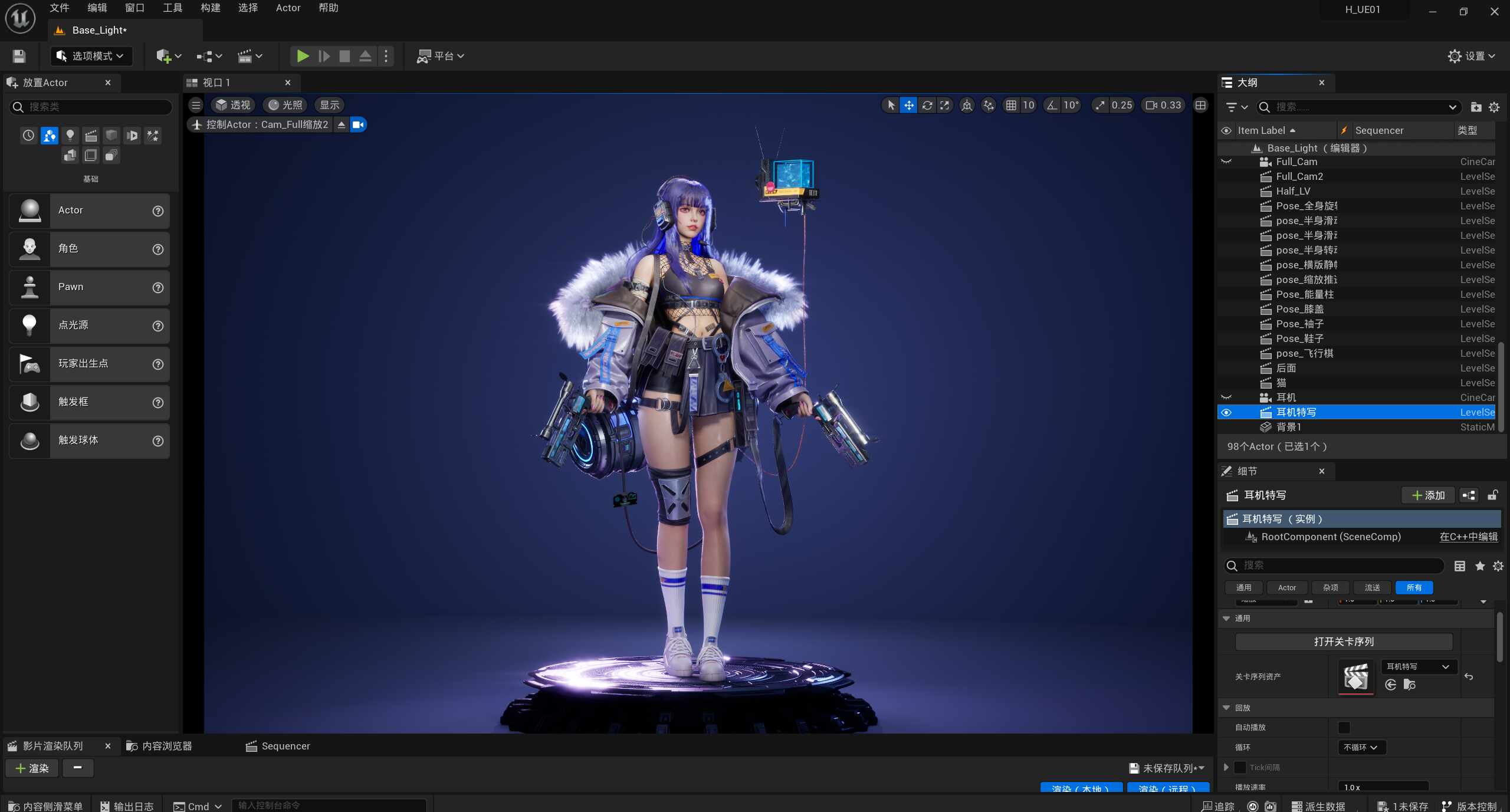Select Pose_膝盖 row in the outliner

coord(1357,309)
